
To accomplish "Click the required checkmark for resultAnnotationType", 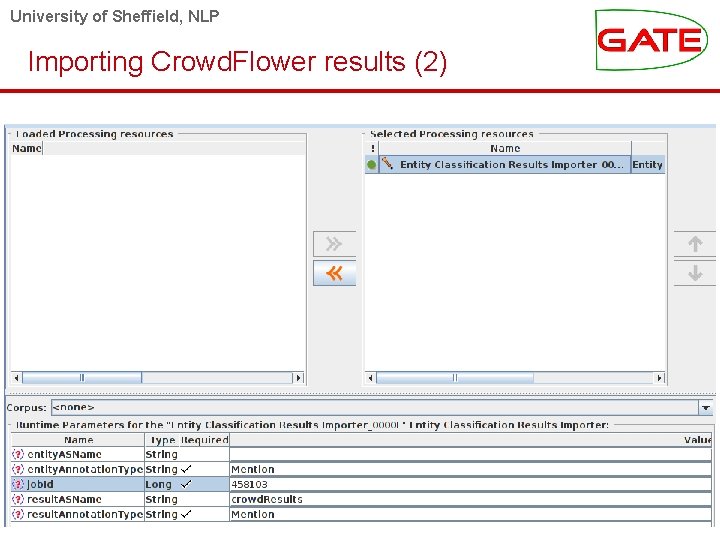I will click(186, 514).
